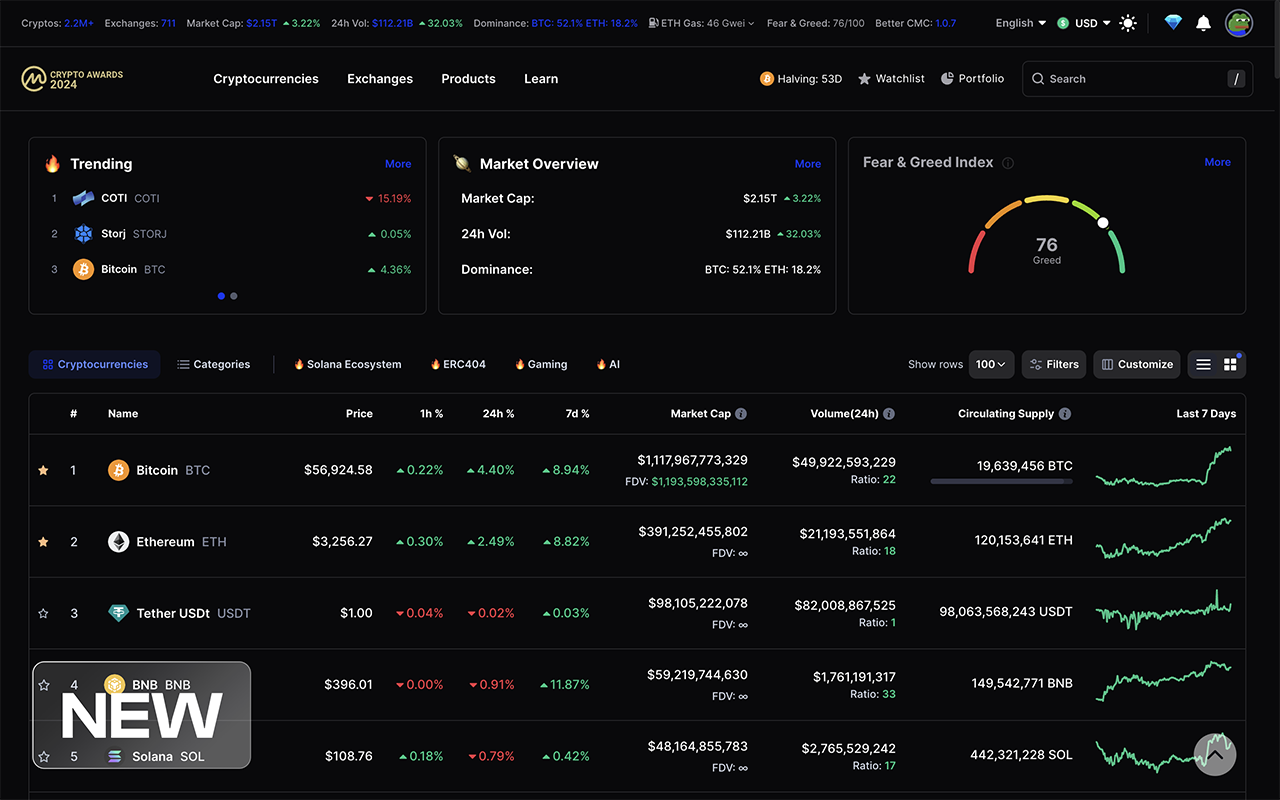The image size is (1280, 800).
Task: Open Solana Ecosystem category
Action: tap(347, 365)
